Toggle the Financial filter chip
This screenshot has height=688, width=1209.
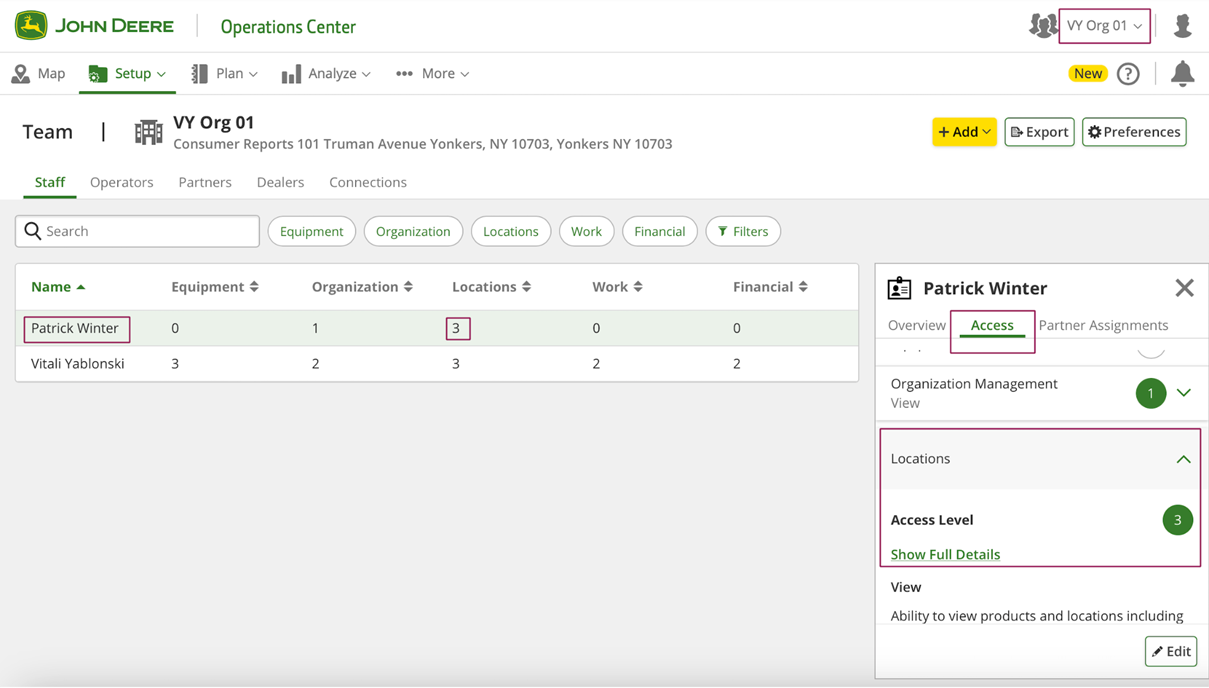click(659, 231)
